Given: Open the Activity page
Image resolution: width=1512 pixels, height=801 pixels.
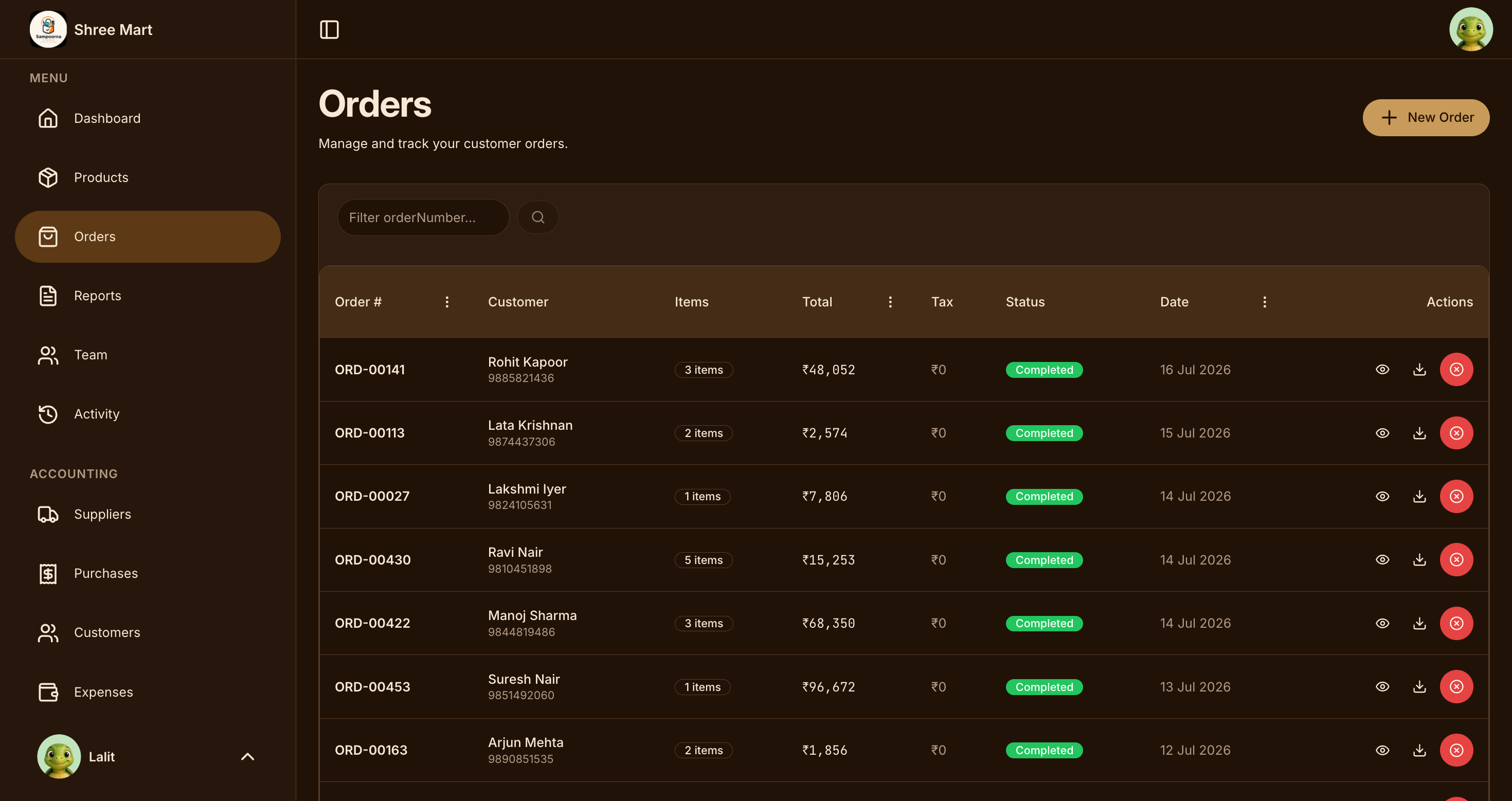Looking at the screenshot, I should (148, 414).
